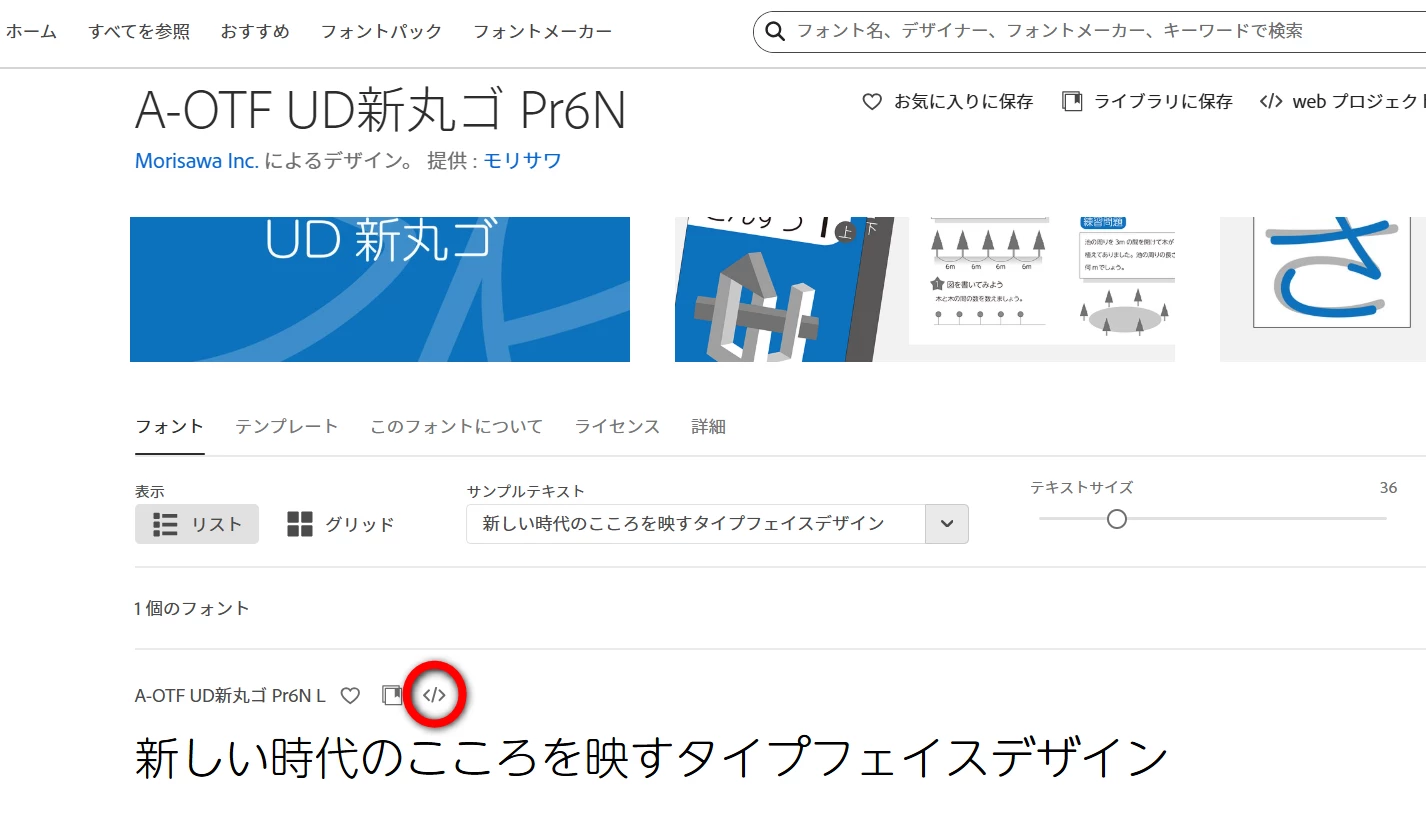This screenshot has width=1426, height=819.
Task: Favorite A-OTF UD新丸ゴ Pr6N L with heart
Action: (x=350, y=695)
